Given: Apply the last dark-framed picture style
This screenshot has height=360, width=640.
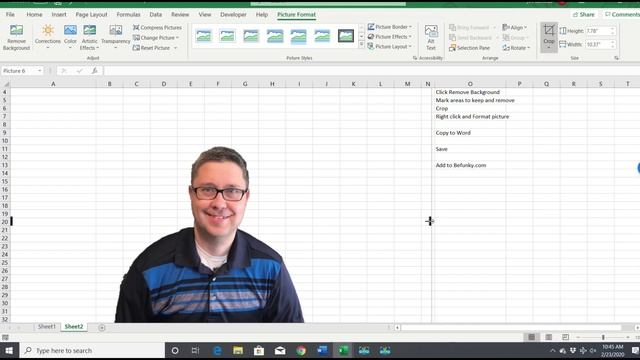Looking at the screenshot, I should tap(346, 36).
